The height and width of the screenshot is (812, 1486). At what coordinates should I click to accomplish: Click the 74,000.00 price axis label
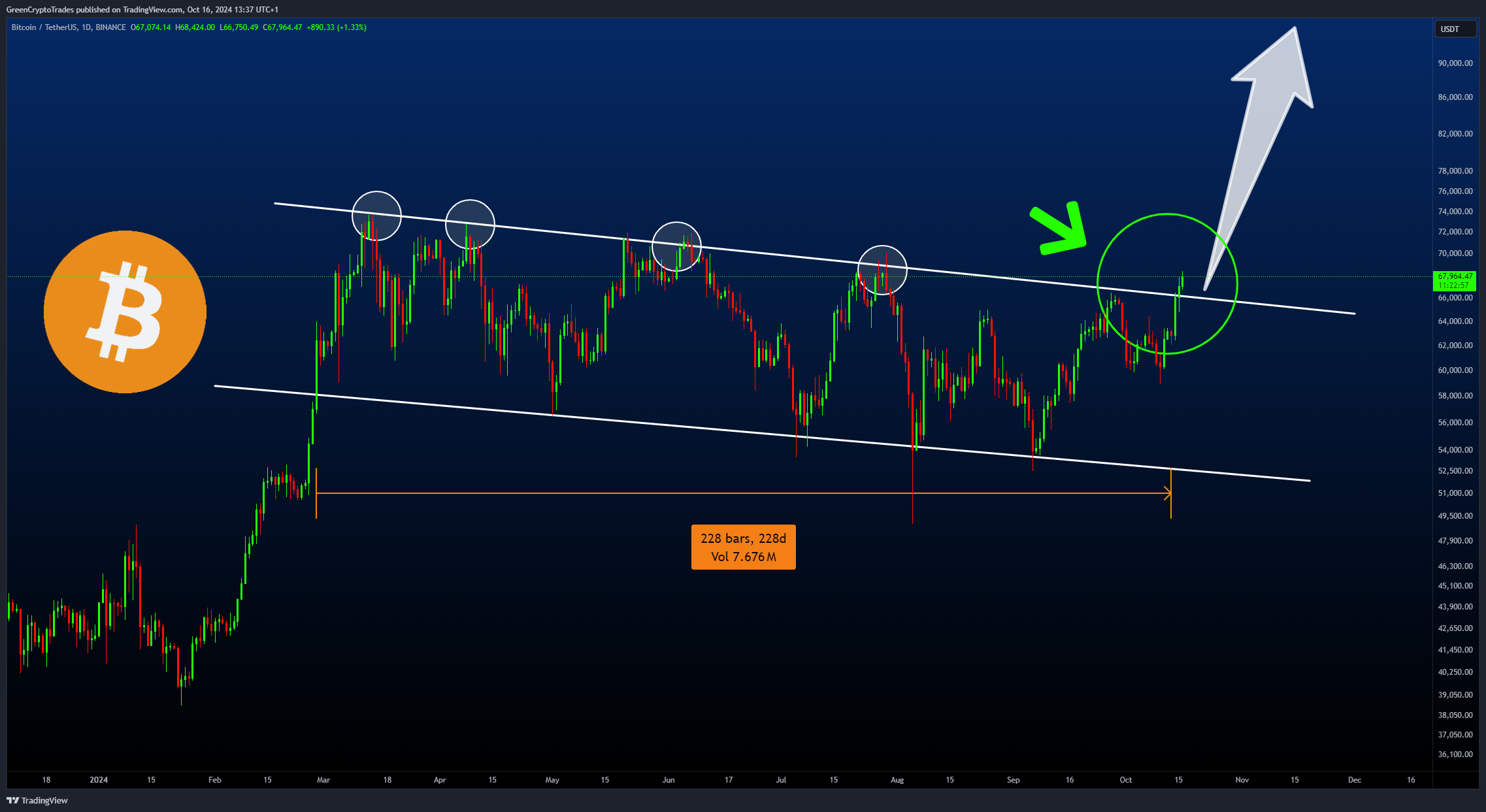[1455, 212]
